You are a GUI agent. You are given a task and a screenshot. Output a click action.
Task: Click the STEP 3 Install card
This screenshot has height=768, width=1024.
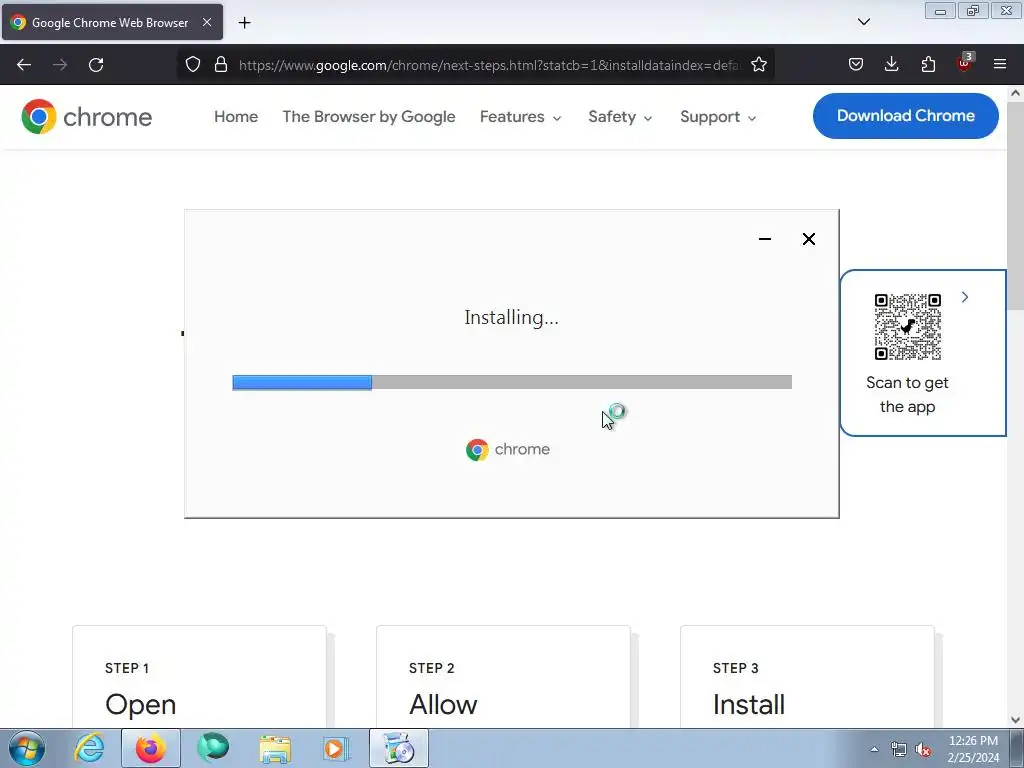(807, 677)
